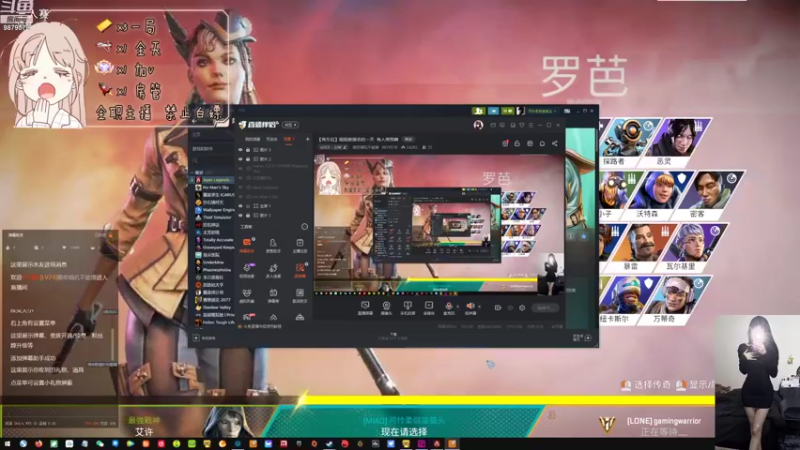Collapse the toolbox section
This screenshot has height=450, width=800.
point(305,227)
